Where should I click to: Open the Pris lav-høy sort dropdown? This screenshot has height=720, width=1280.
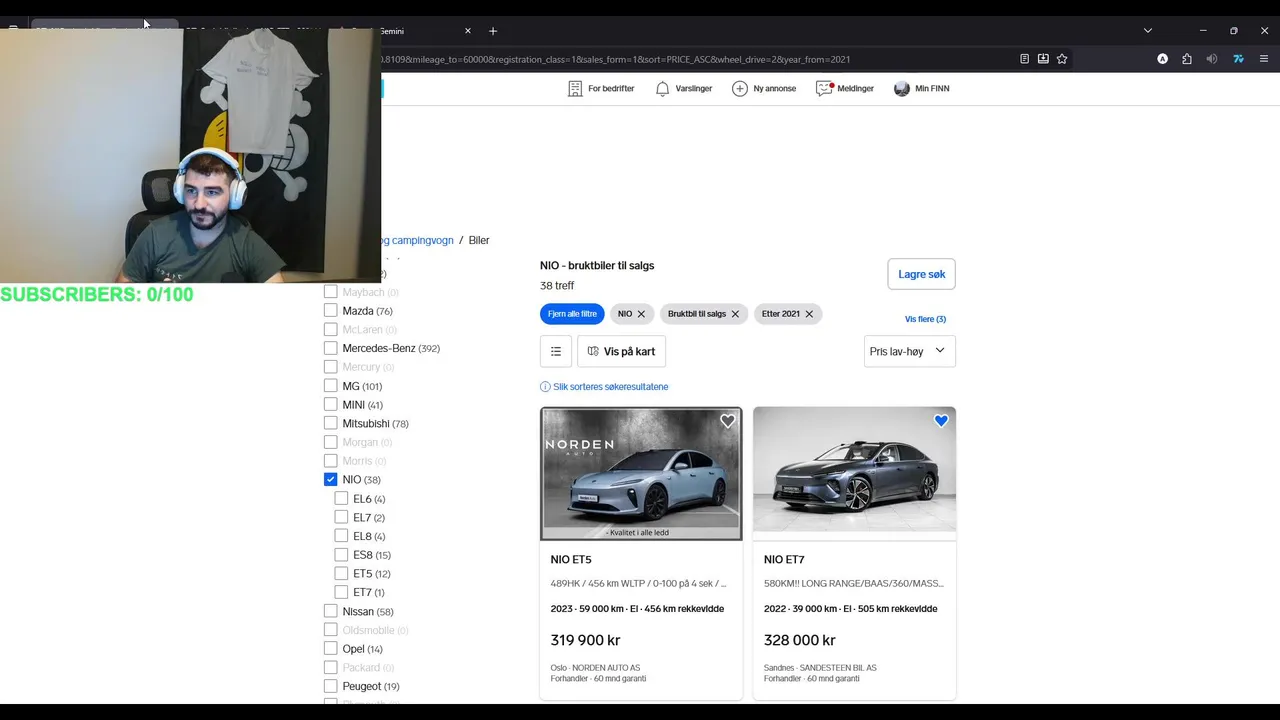910,351
